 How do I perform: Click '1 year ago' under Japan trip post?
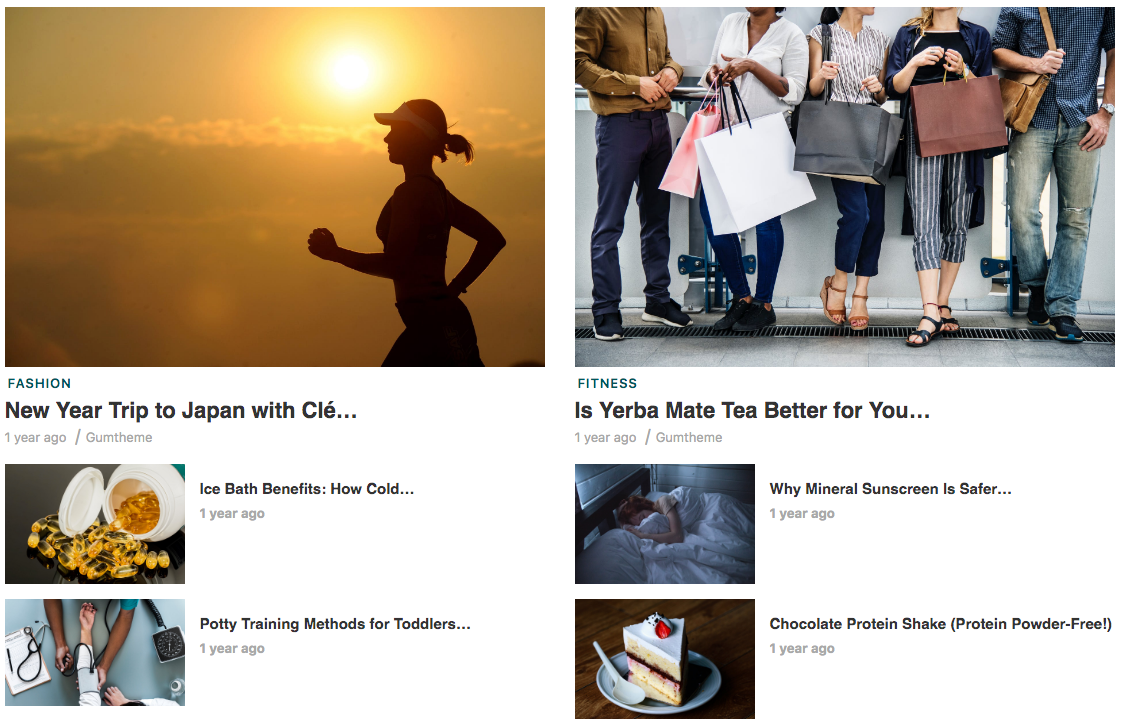point(36,438)
